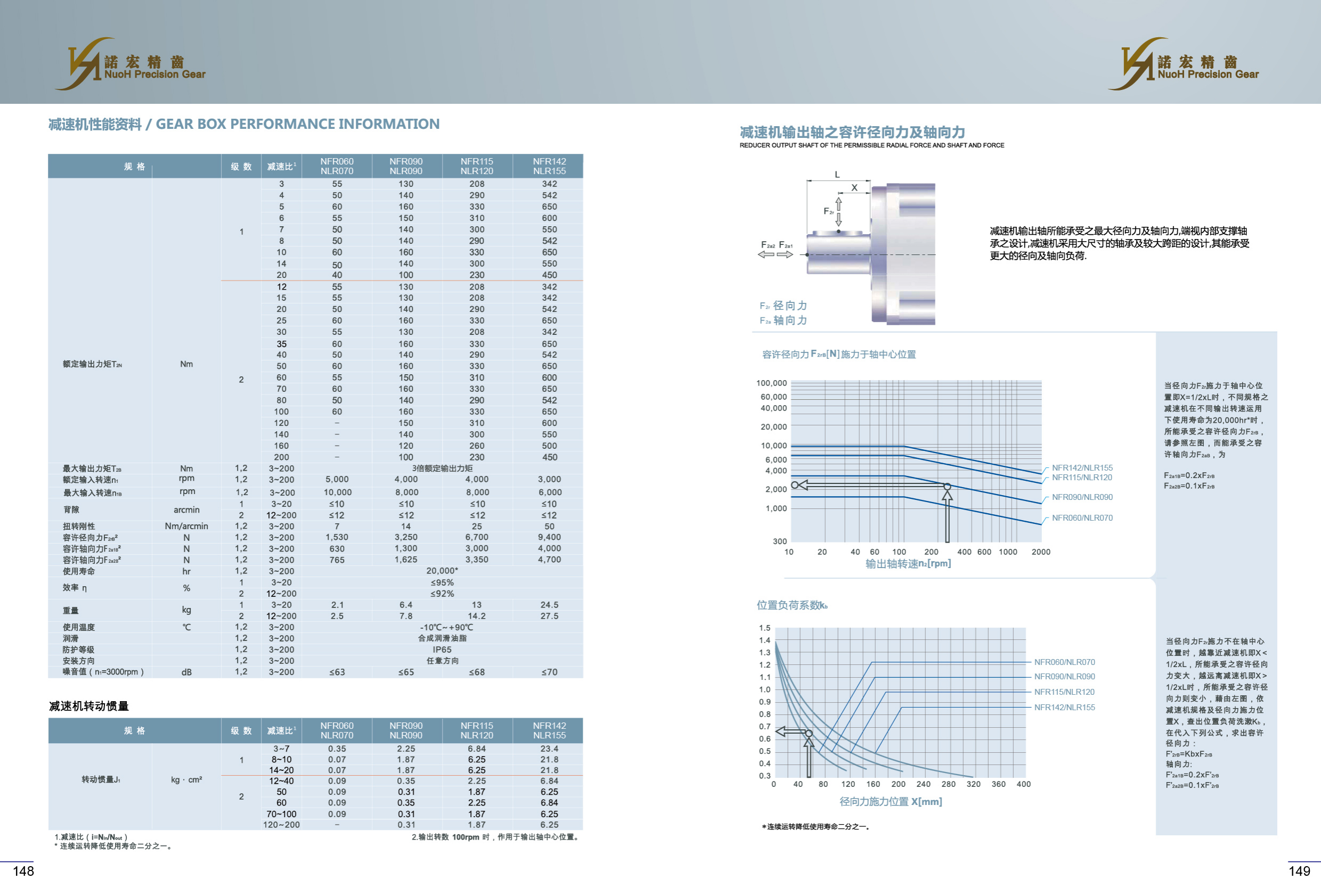
Task: Select the row label '最大输入转速n1B'
Action: pos(92,492)
